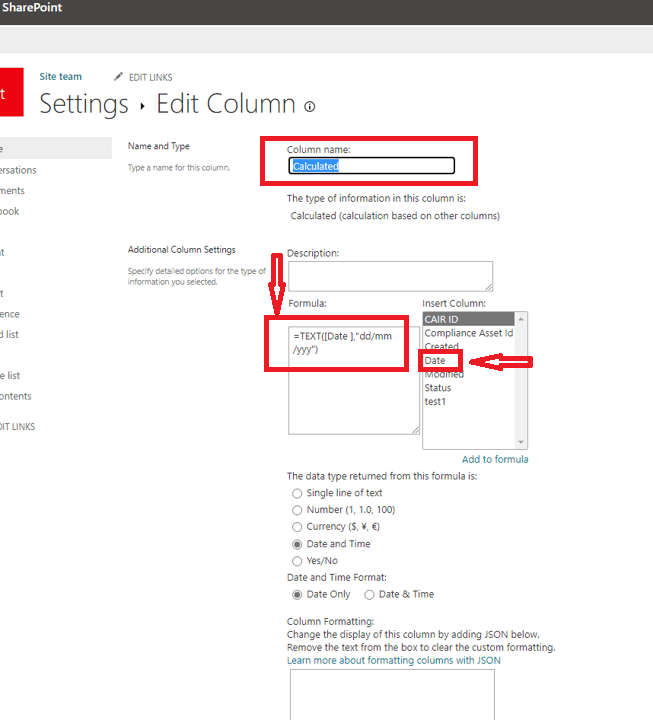Select the Currency radio button

pos(297,527)
